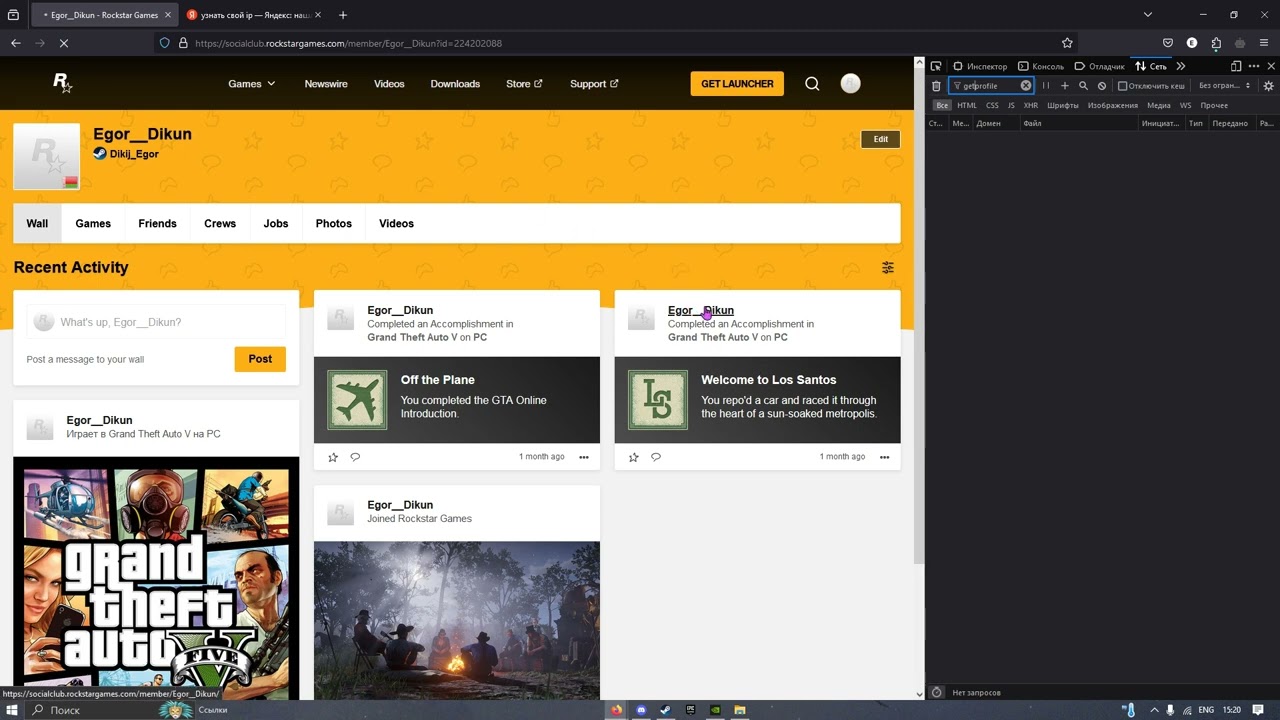Show more devtools tabs chevron
The width and height of the screenshot is (1280, 720).
click(x=1181, y=66)
